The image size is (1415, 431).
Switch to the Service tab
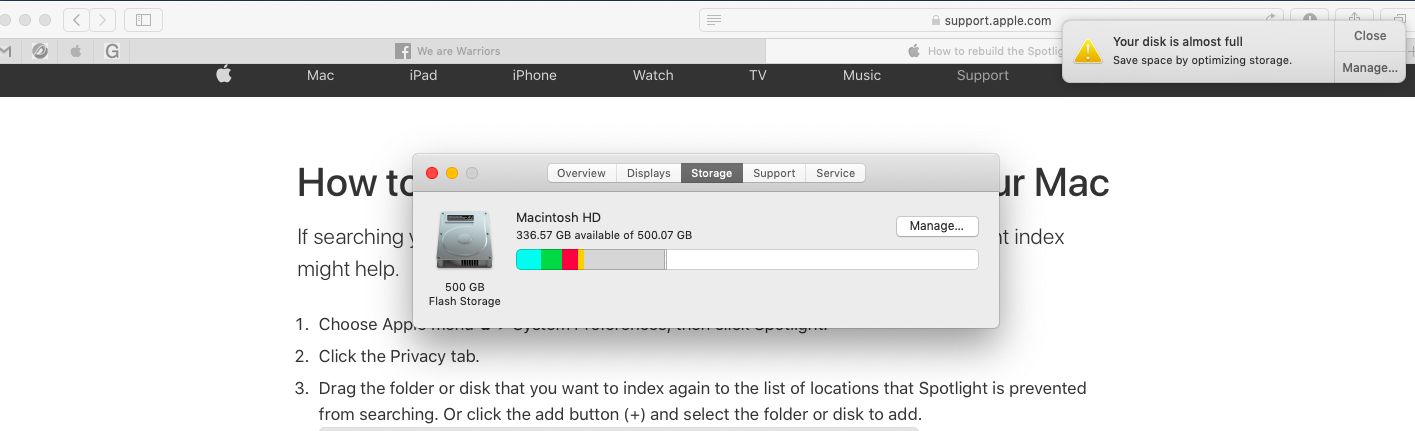[835, 173]
